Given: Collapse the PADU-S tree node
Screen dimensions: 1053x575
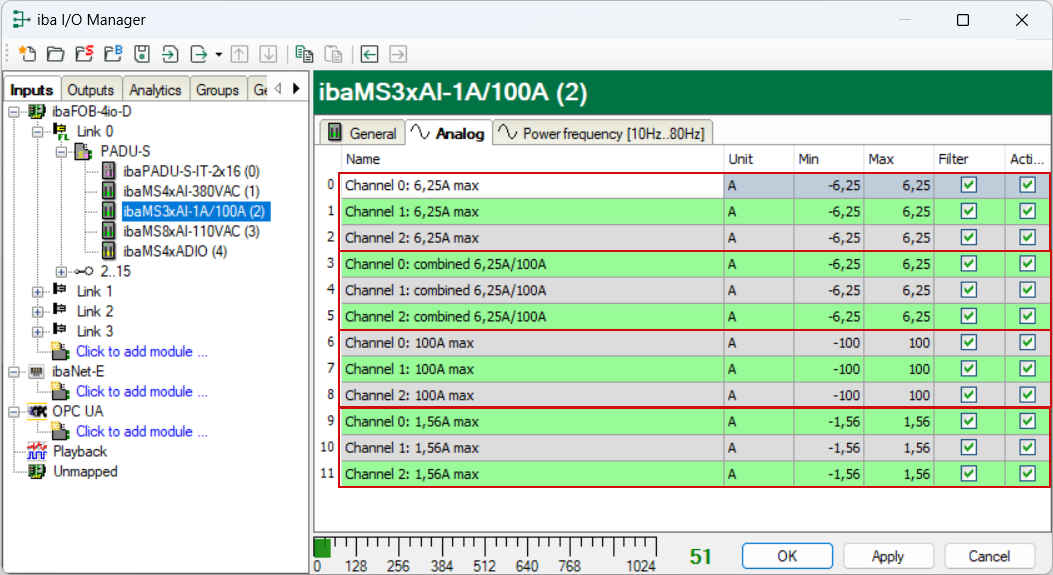Looking at the screenshot, I should point(60,152).
